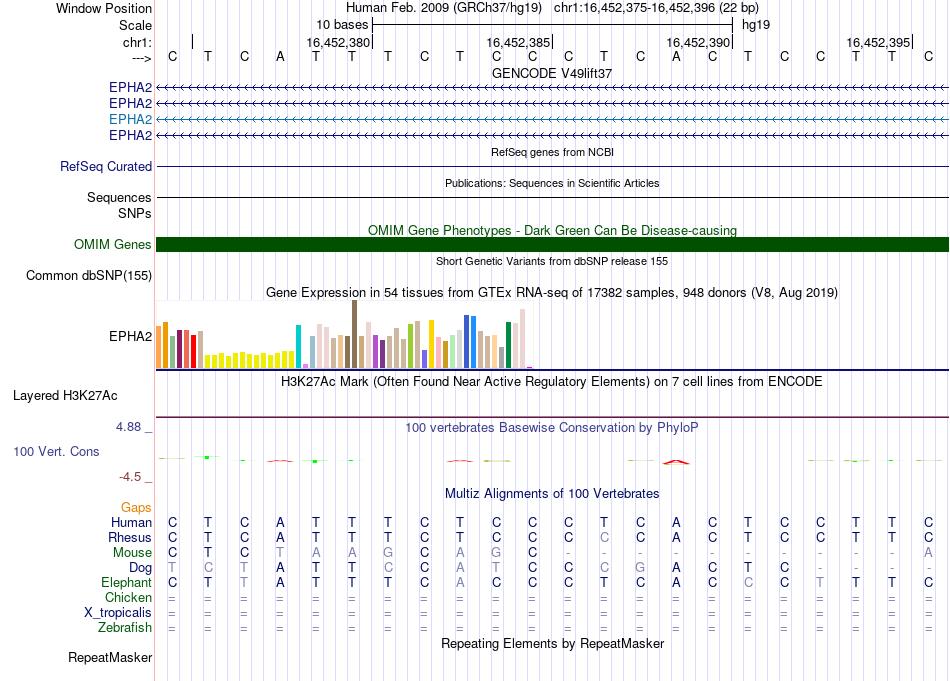The width and height of the screenshot is (950, 681).
Task: Select the Zebrafish alignment row label
Action: pyautogui.click(x=125, y=628)
